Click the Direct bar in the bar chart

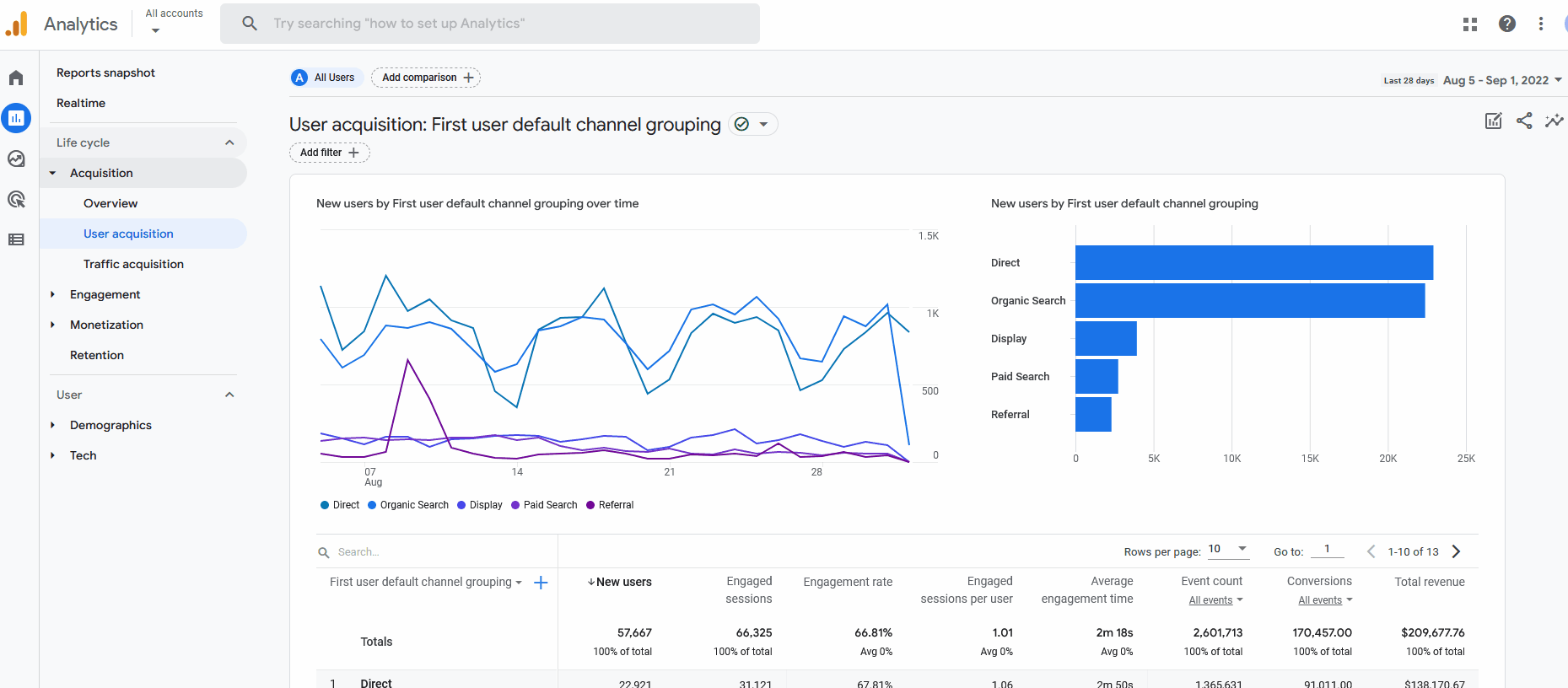pyautogui.click(x=1254, y=262)
